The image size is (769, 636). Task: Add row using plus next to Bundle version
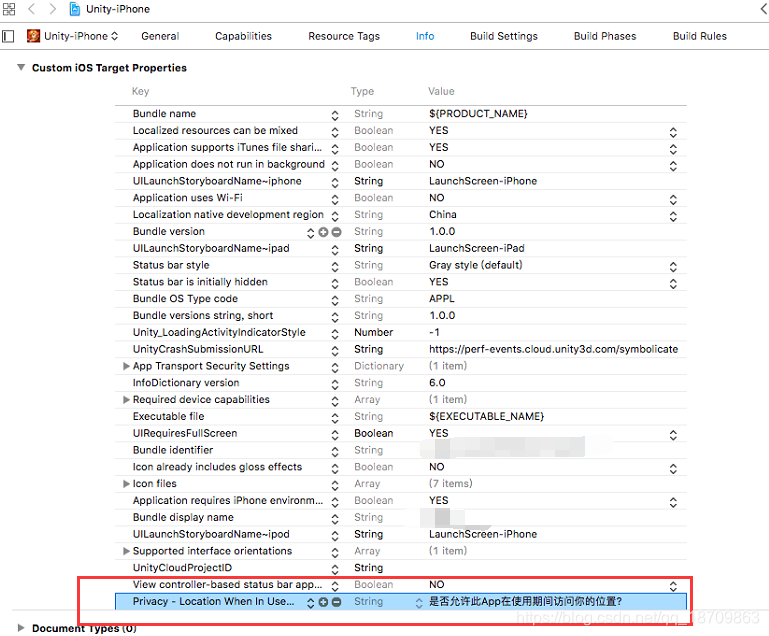pyautogui.click(x=323, y=232)
